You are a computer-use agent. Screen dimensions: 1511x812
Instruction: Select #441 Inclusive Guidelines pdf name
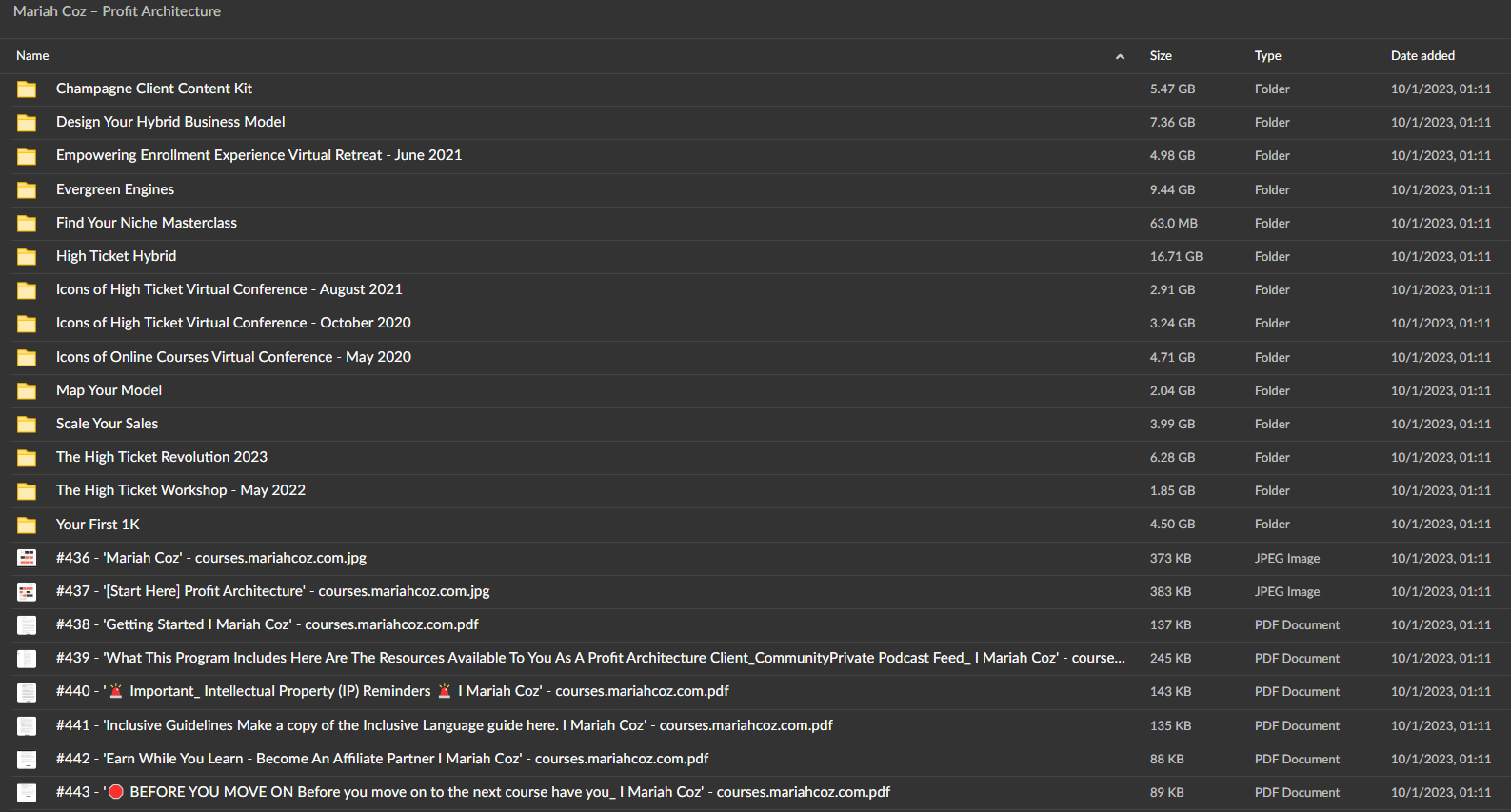[x=445, y=725]
